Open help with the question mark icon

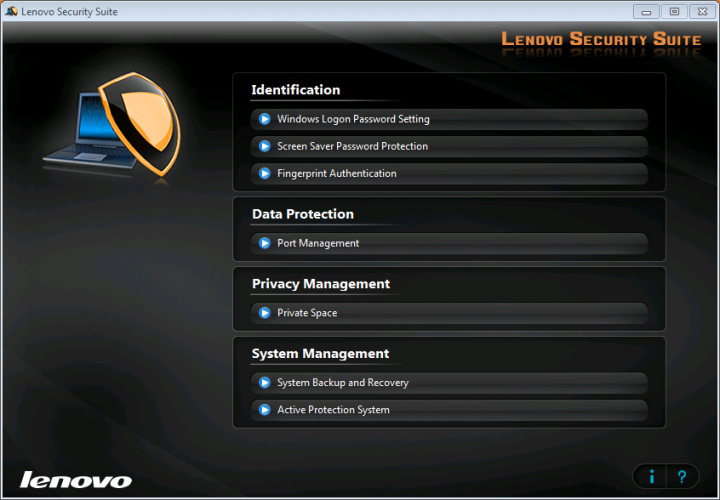tap(682, 477)
